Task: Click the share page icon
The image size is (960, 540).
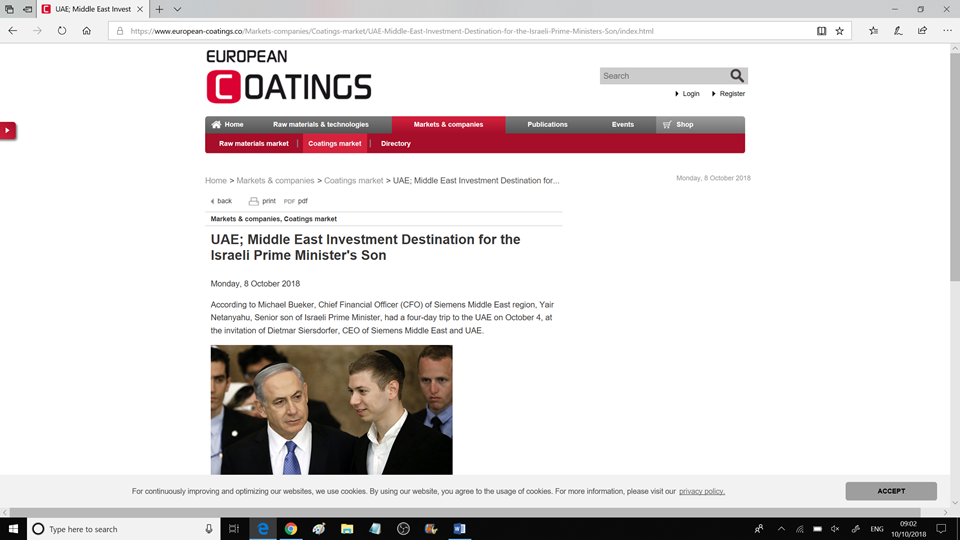Action: pos(923,31)
